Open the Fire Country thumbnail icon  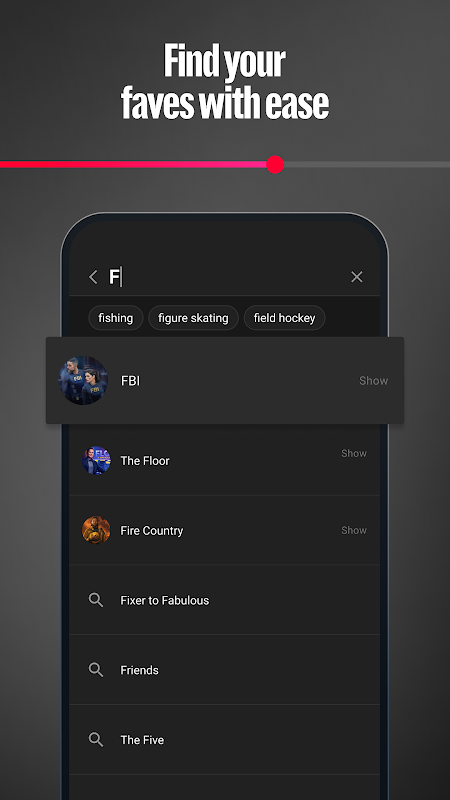point(96,530)
